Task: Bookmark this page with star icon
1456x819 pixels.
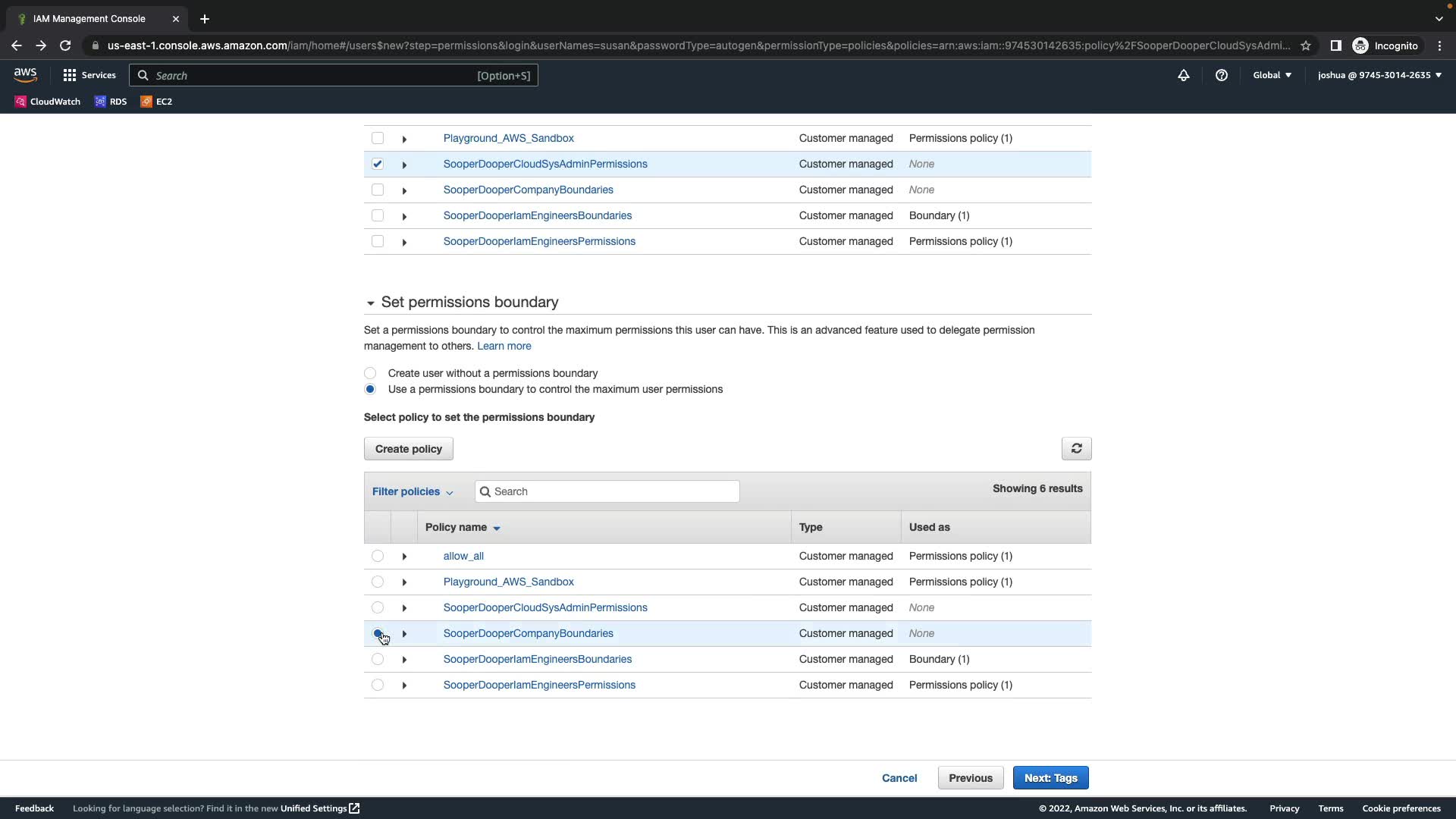Action: pos(1306,45)
